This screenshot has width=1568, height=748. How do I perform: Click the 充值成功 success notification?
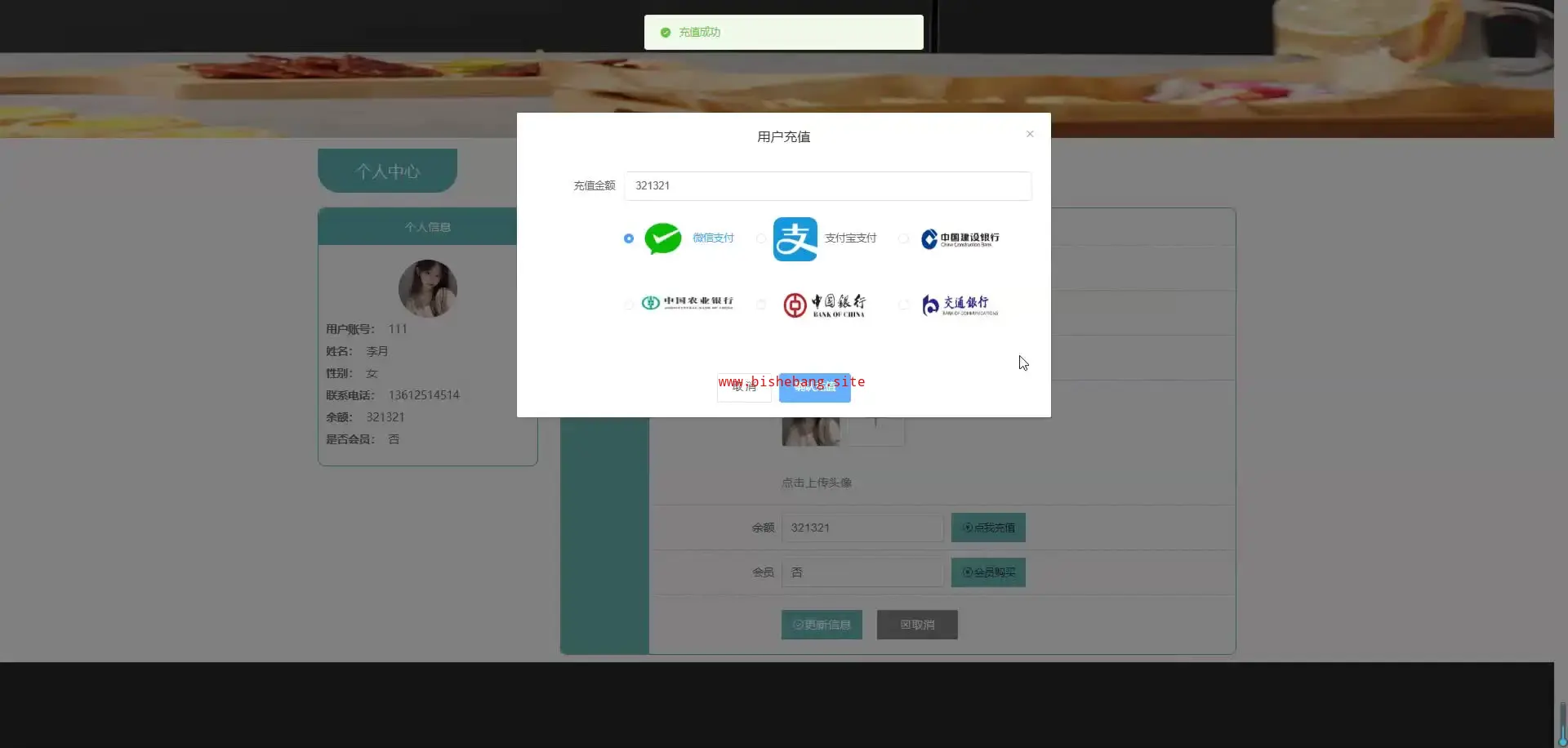(784, 33)
